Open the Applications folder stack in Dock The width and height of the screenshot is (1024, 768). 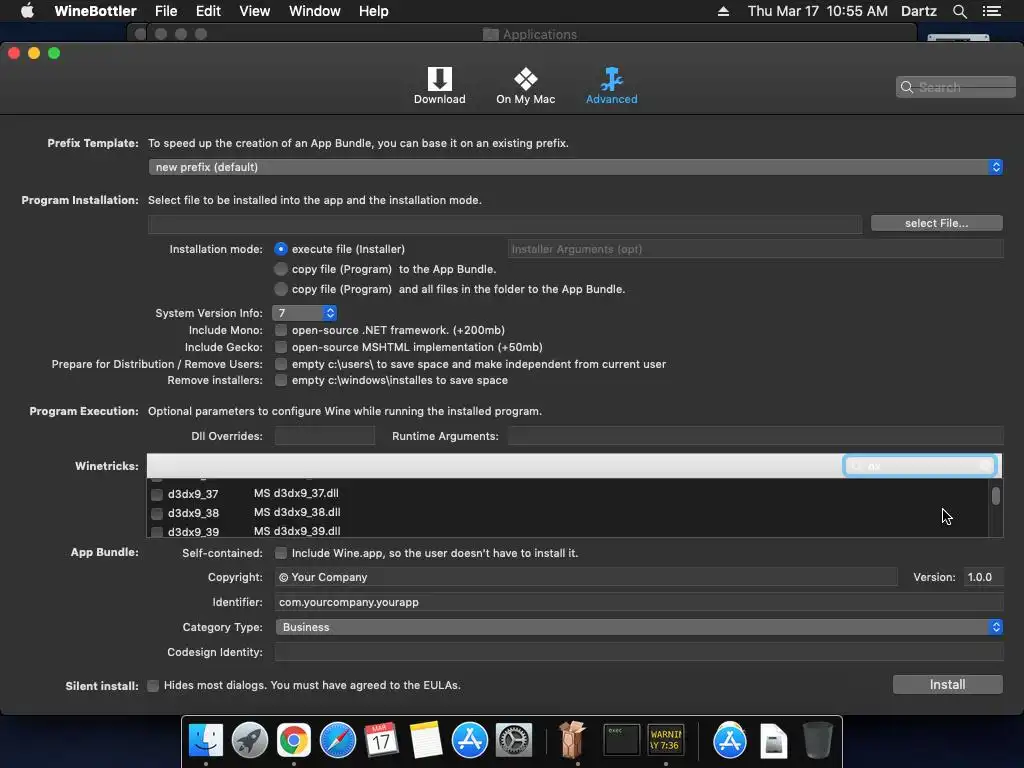pos(729,740)
